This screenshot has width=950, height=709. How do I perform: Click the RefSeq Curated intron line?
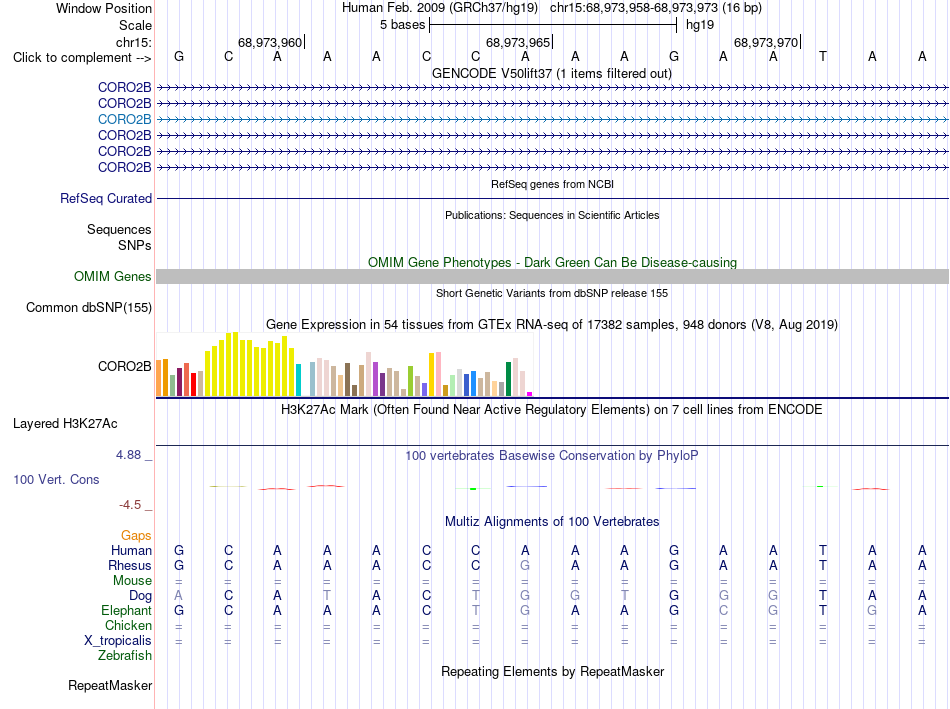tap(552, 198)
